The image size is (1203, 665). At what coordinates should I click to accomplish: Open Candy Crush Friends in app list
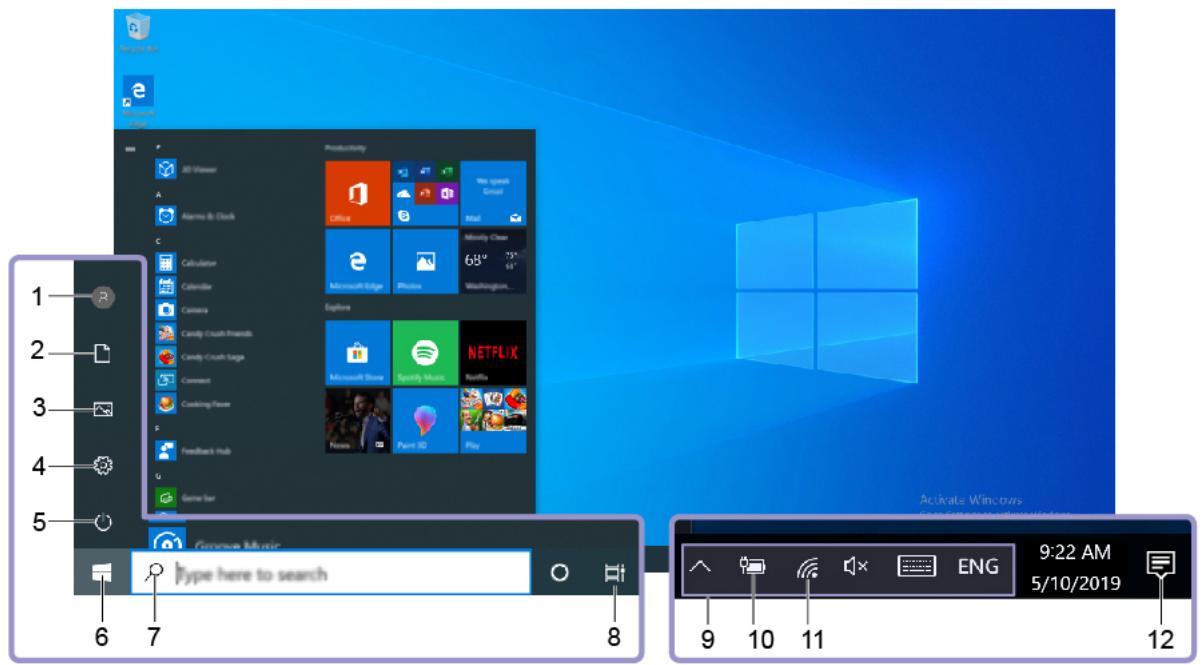(x=205, y=333)
